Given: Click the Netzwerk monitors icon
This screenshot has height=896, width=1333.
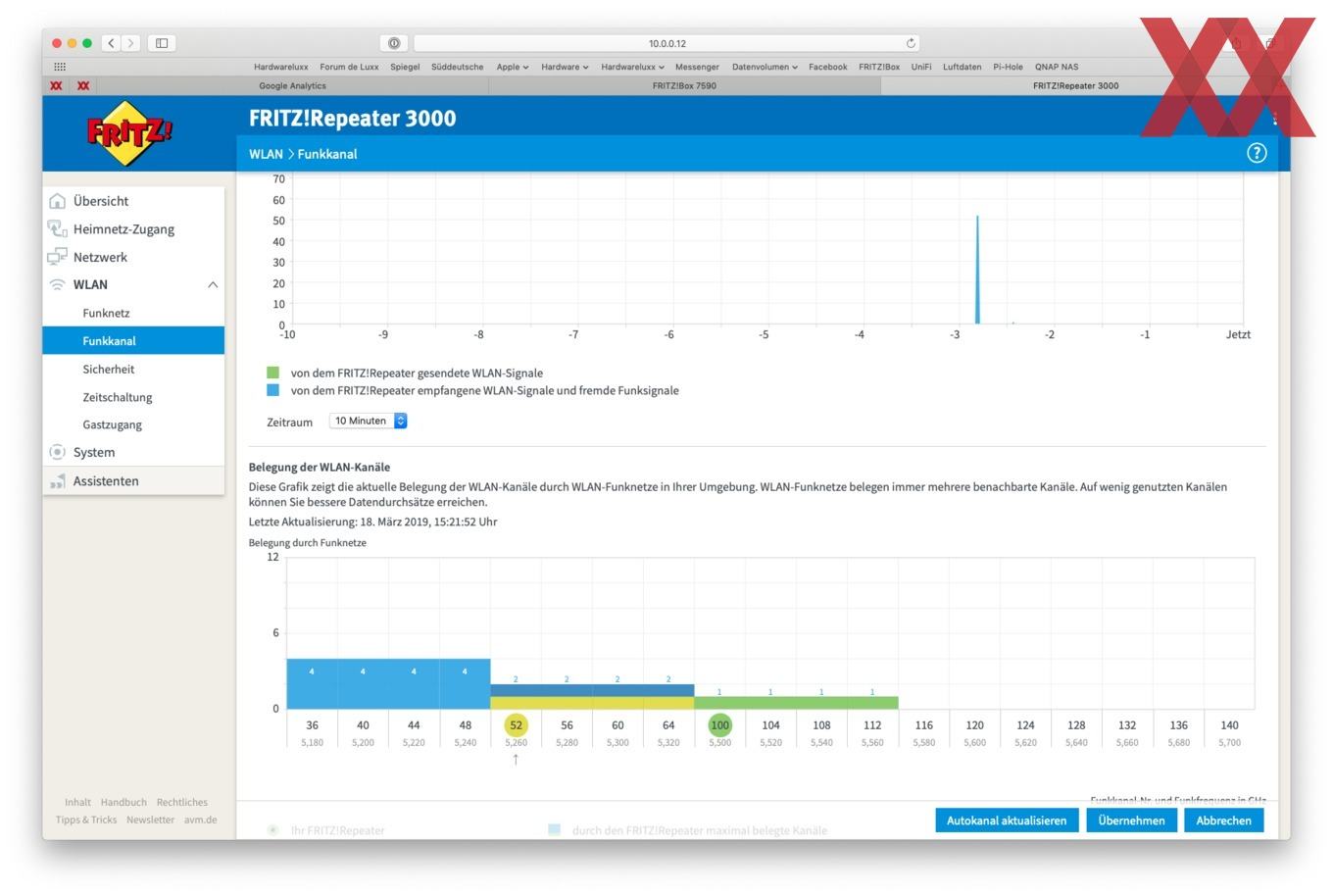Looking at the screenshot, I should click(57, 257).
